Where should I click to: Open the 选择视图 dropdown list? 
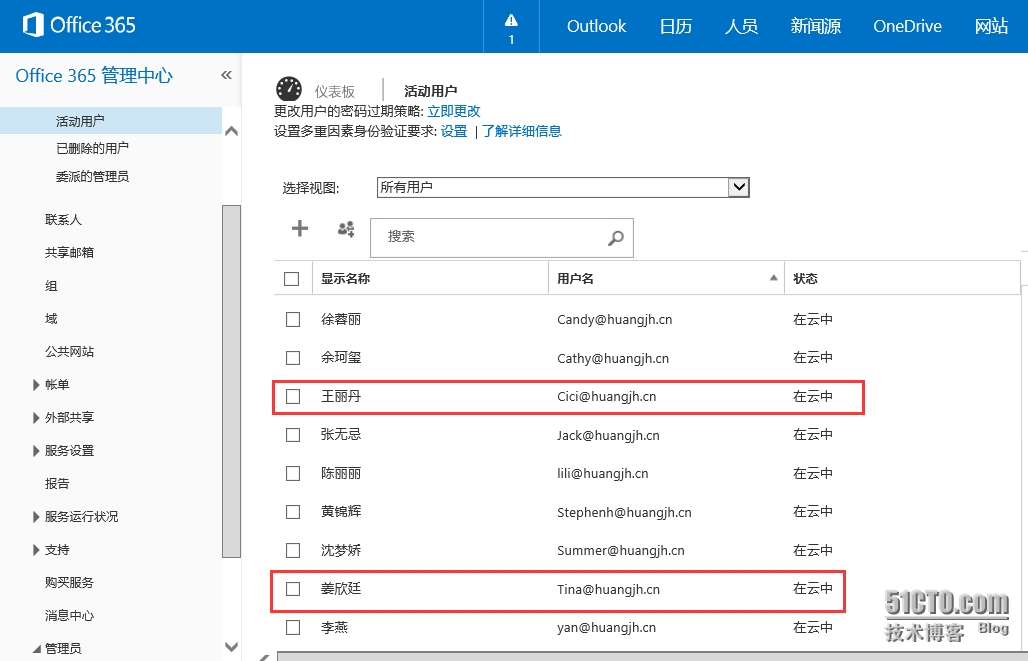pyautogui.click(x=739, y=187)
